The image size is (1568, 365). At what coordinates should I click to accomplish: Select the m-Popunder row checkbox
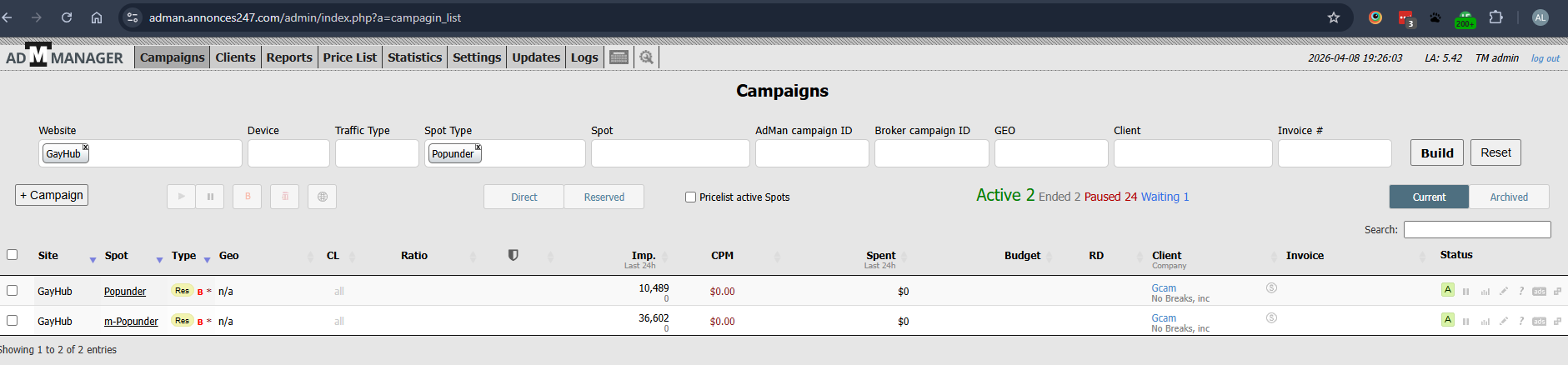point(13,321)
